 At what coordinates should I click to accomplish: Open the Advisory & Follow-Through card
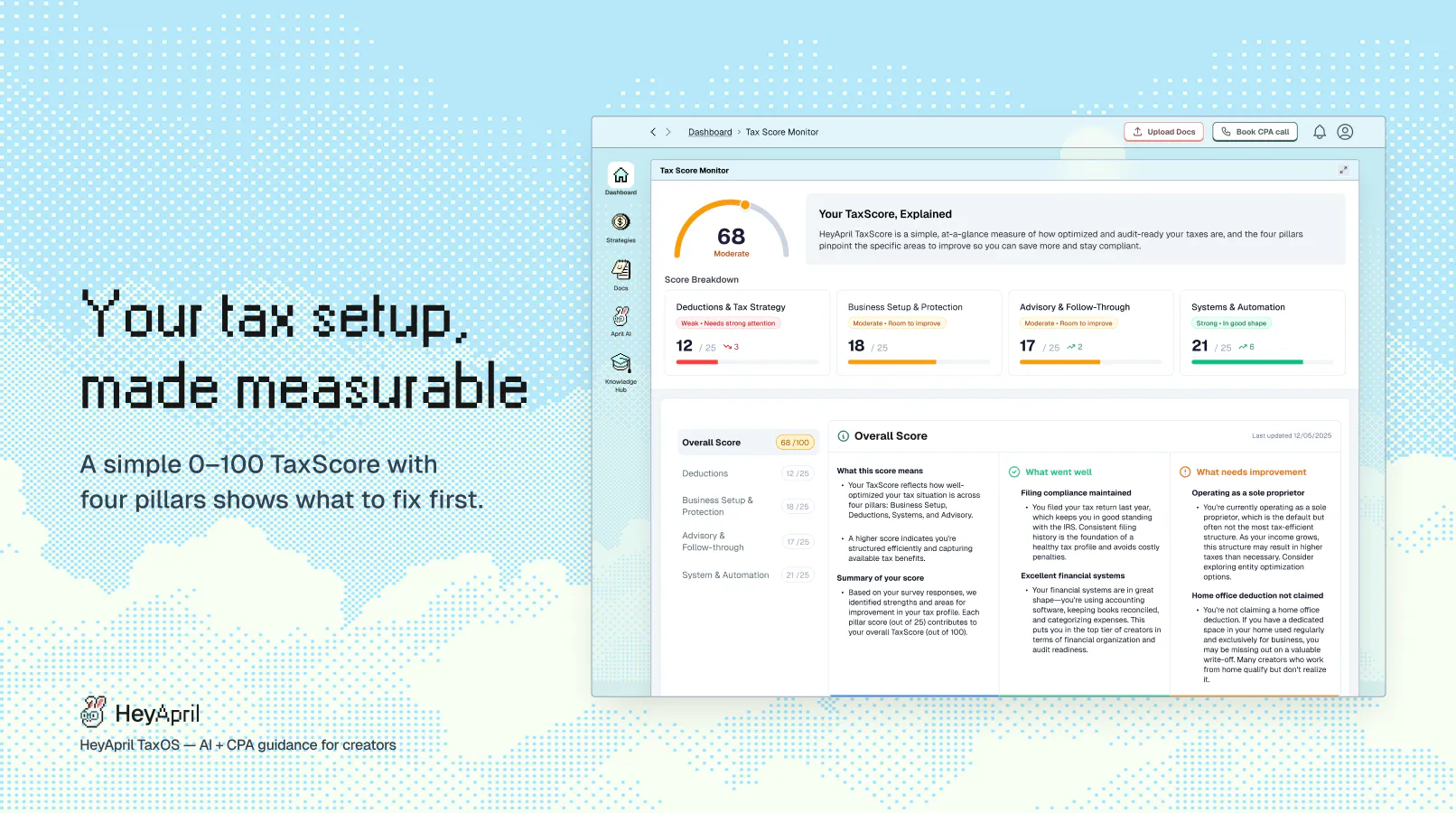[x=1090, y=332]
